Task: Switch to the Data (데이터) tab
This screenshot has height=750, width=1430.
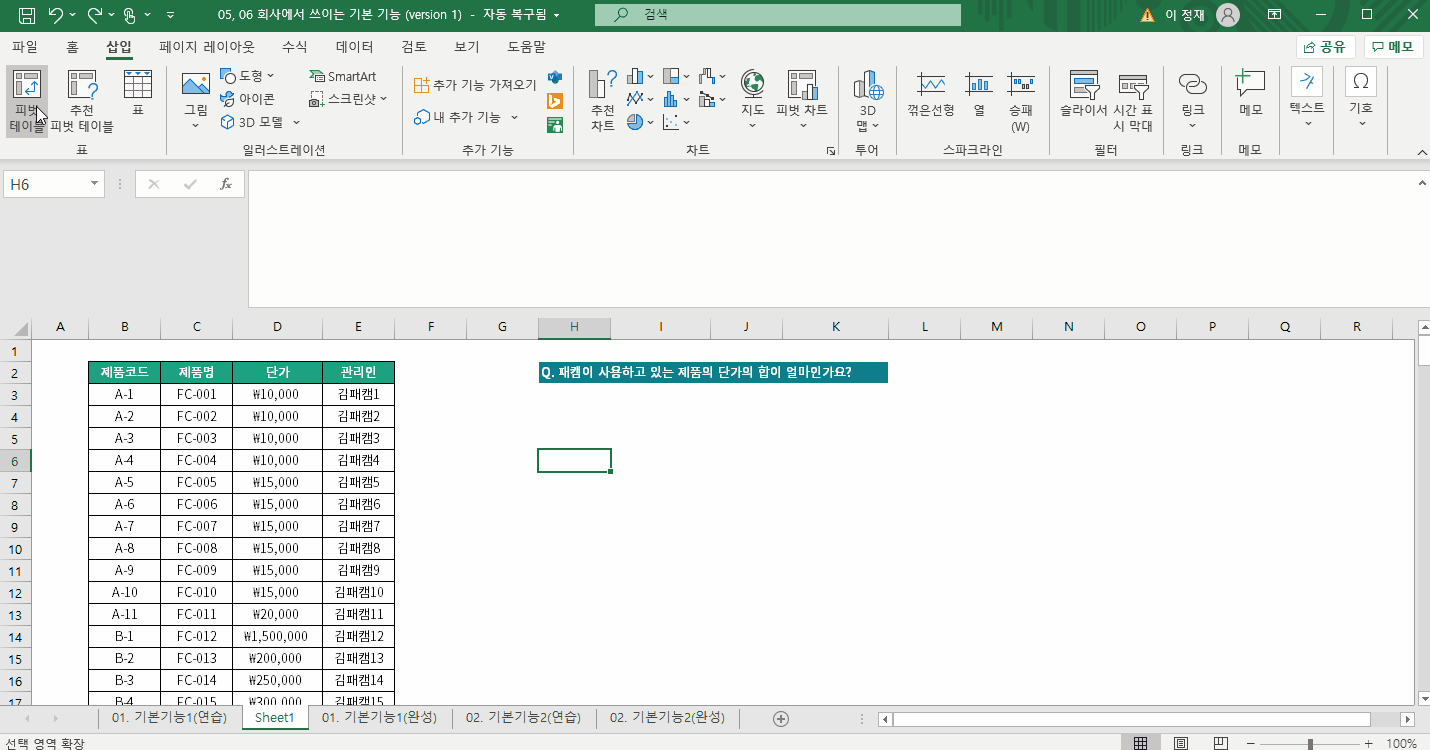Action: click(x=354, y=46)
